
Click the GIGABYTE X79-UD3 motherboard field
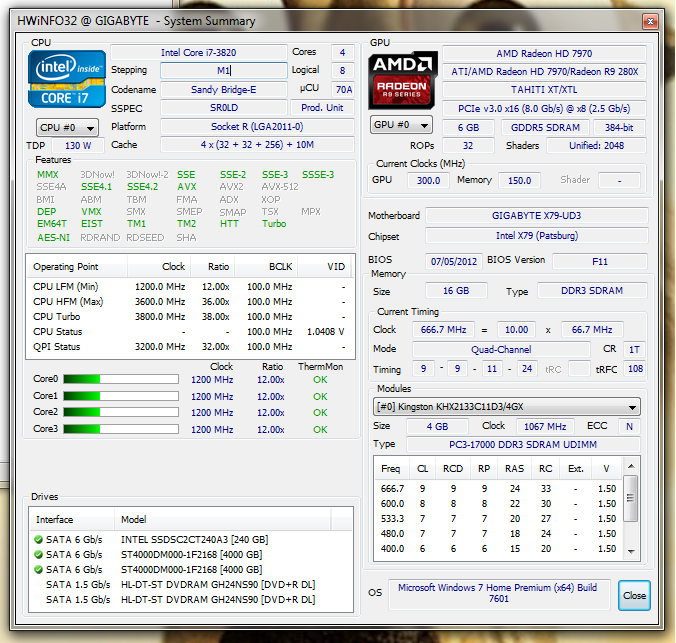pos(537,216)
